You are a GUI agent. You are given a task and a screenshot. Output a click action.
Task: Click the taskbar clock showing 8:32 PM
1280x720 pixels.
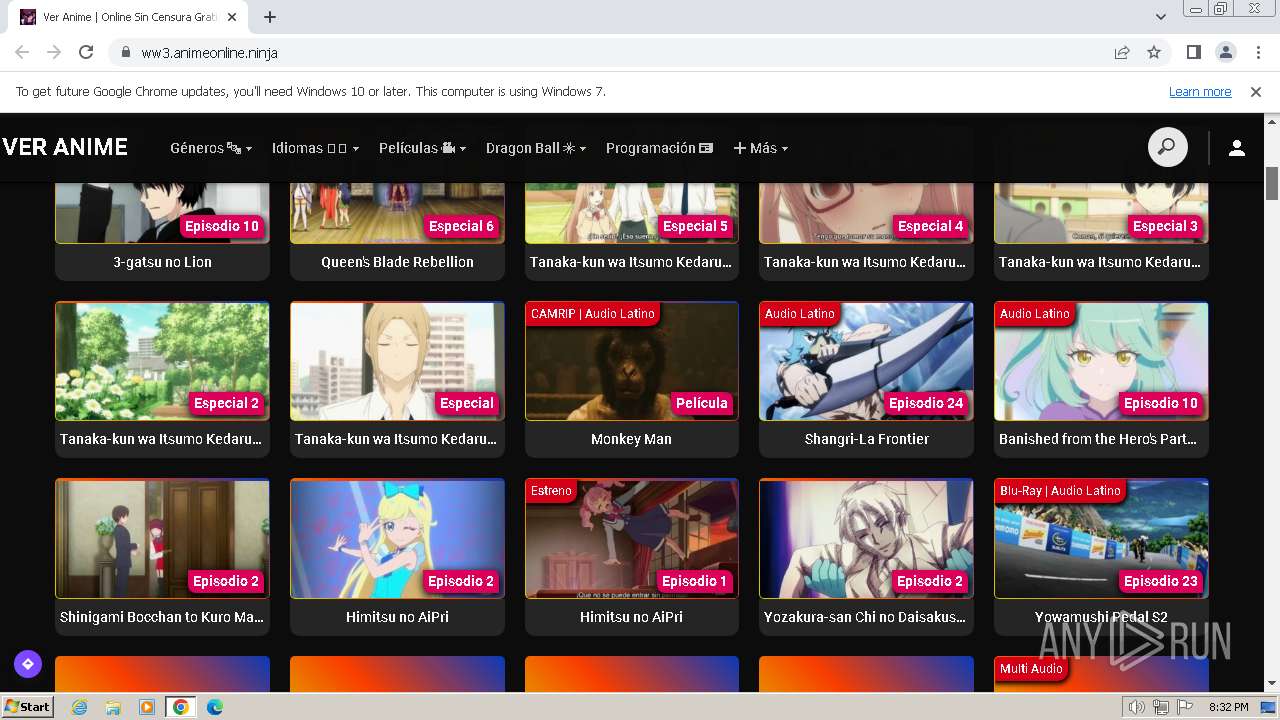click(1228, 707)
